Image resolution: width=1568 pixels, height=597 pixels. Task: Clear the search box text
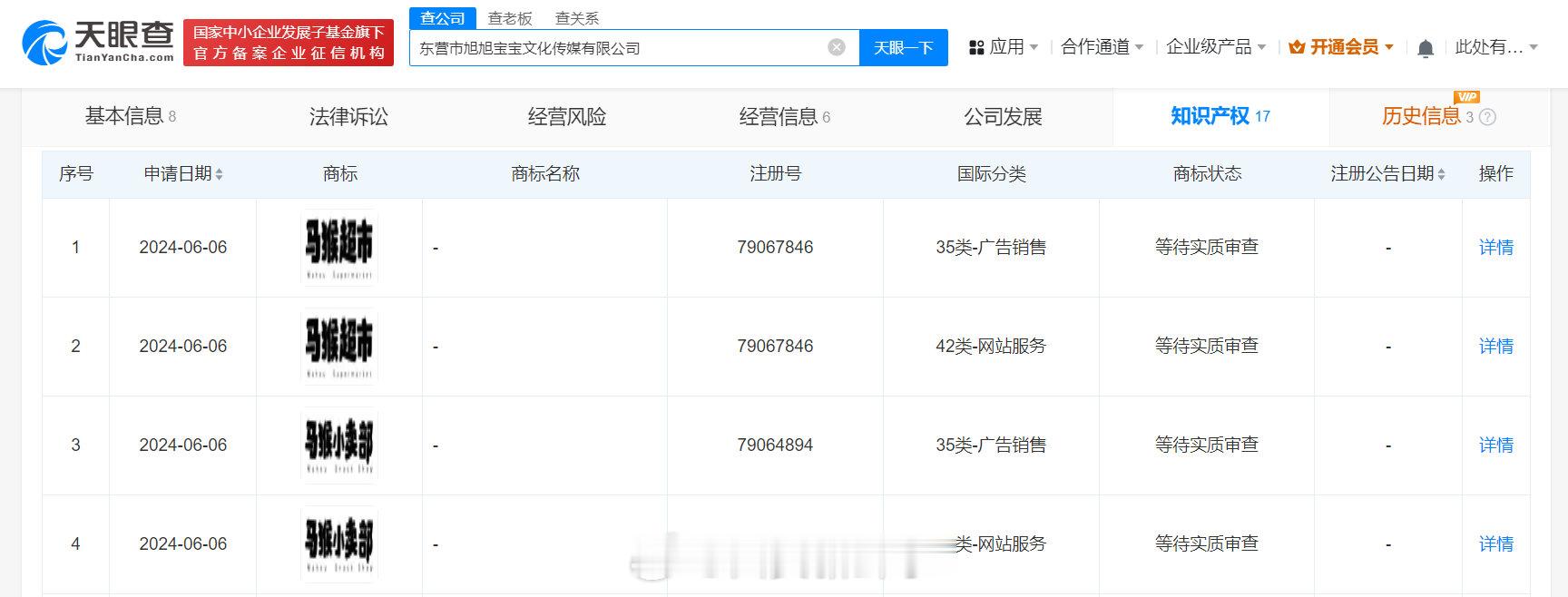(837, 47)
